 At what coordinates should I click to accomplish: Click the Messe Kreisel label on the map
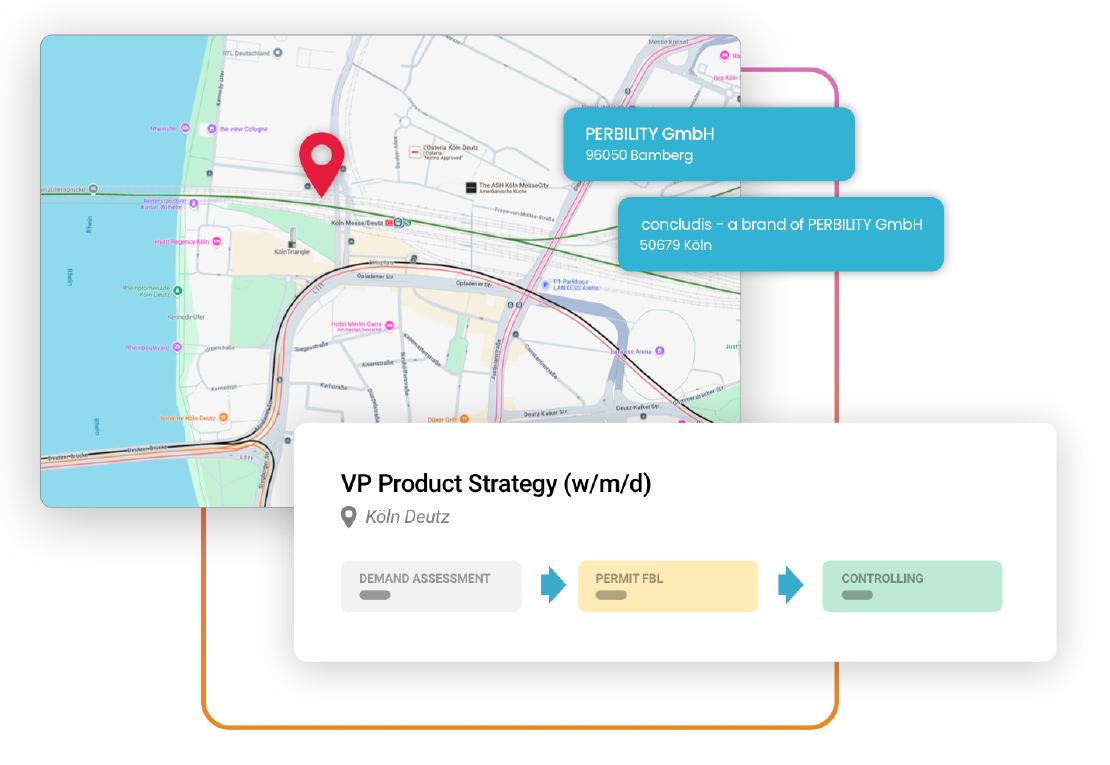[668, 42]
